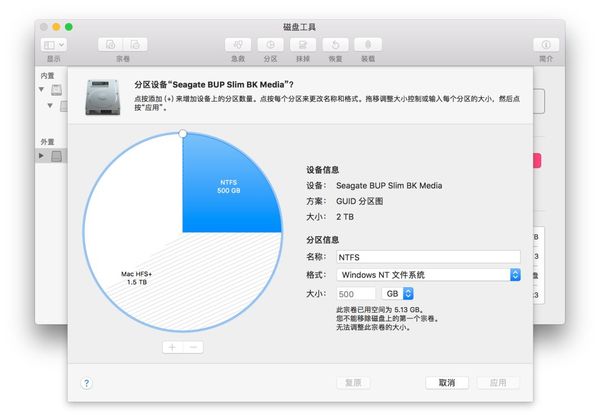Open help with the question mark button
600x415 pixels.
coord(87,383)
